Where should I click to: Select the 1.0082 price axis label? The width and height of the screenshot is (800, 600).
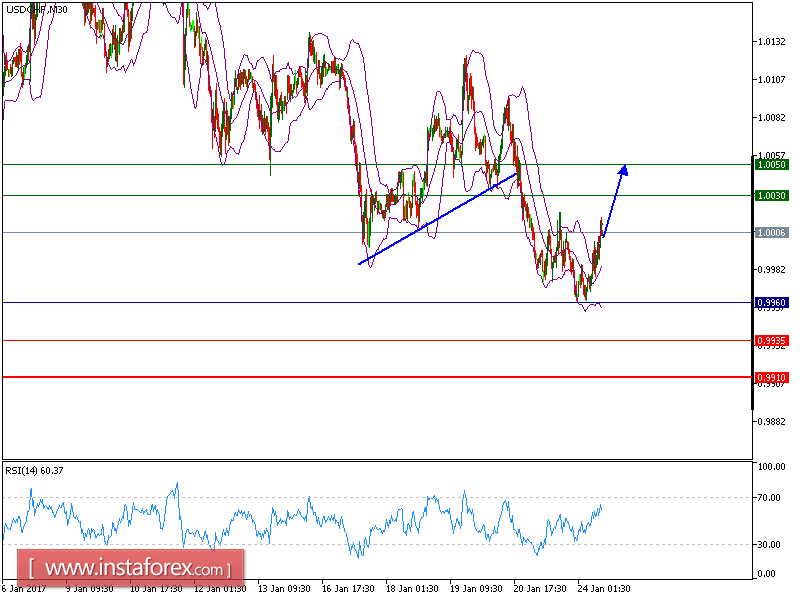tap(771, 118)
